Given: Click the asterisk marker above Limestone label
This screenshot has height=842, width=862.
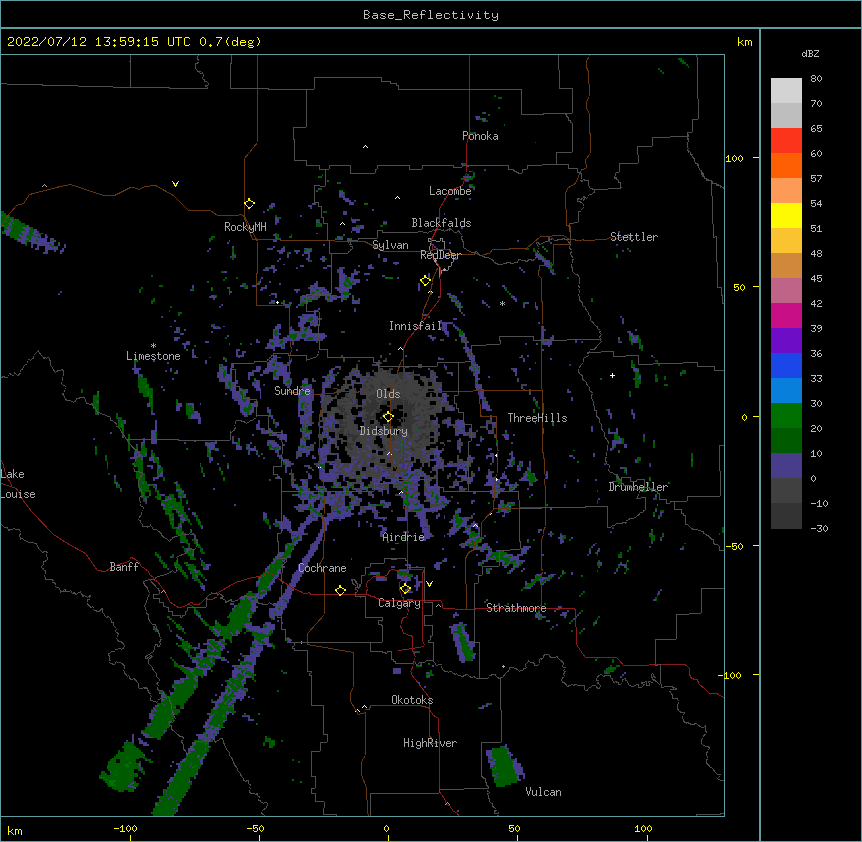Looking at the screenshot, I should [153, 346].
